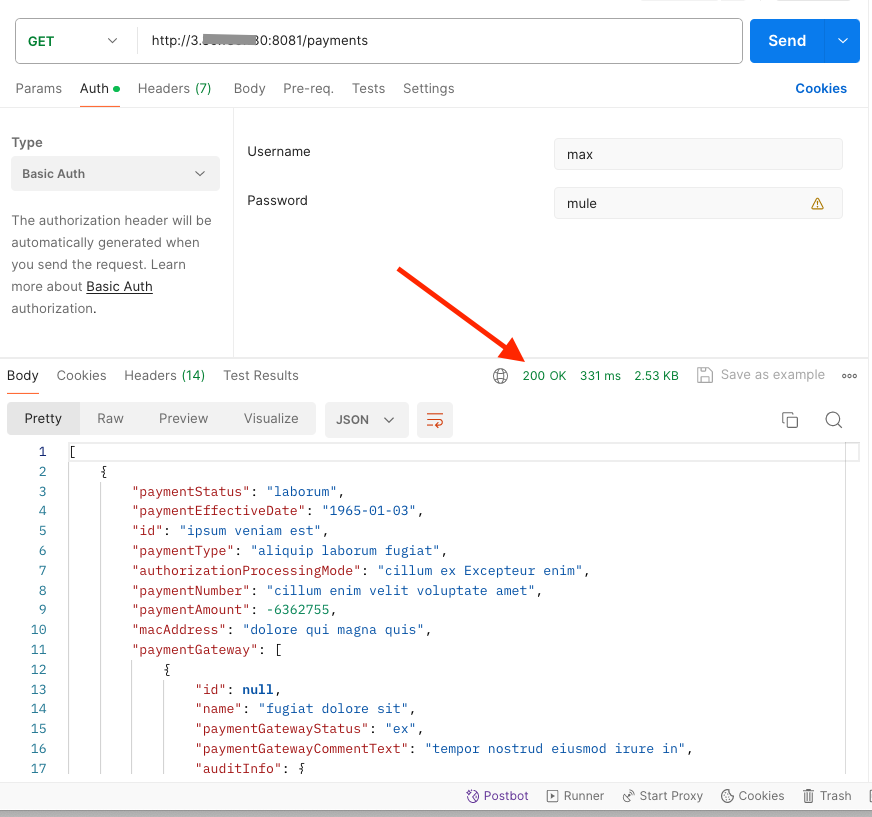The width and height of the screenshot is (872, 817).
Task: Open Postbot from the status bar
Action: [497, 796]
